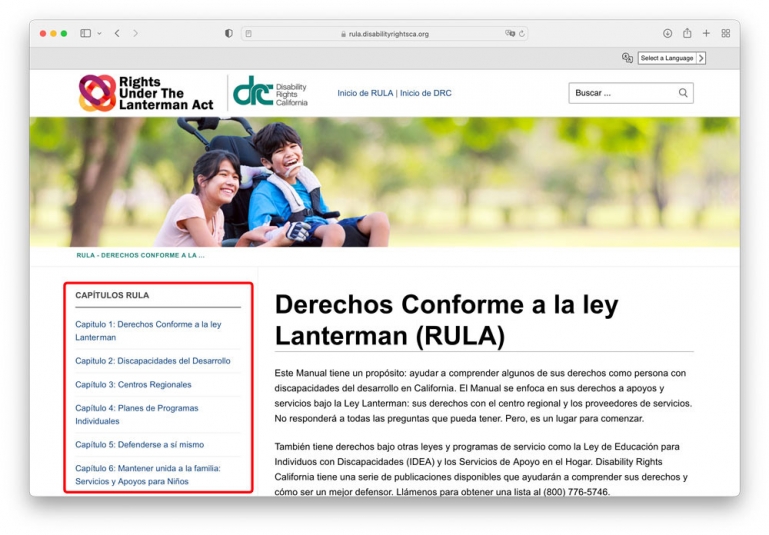The width and height of the screenshot is (769, 535).
Task: Open Capítulo 1: Derechos Conforme a la ley Lanterman
Action: [x=148, y=331]
